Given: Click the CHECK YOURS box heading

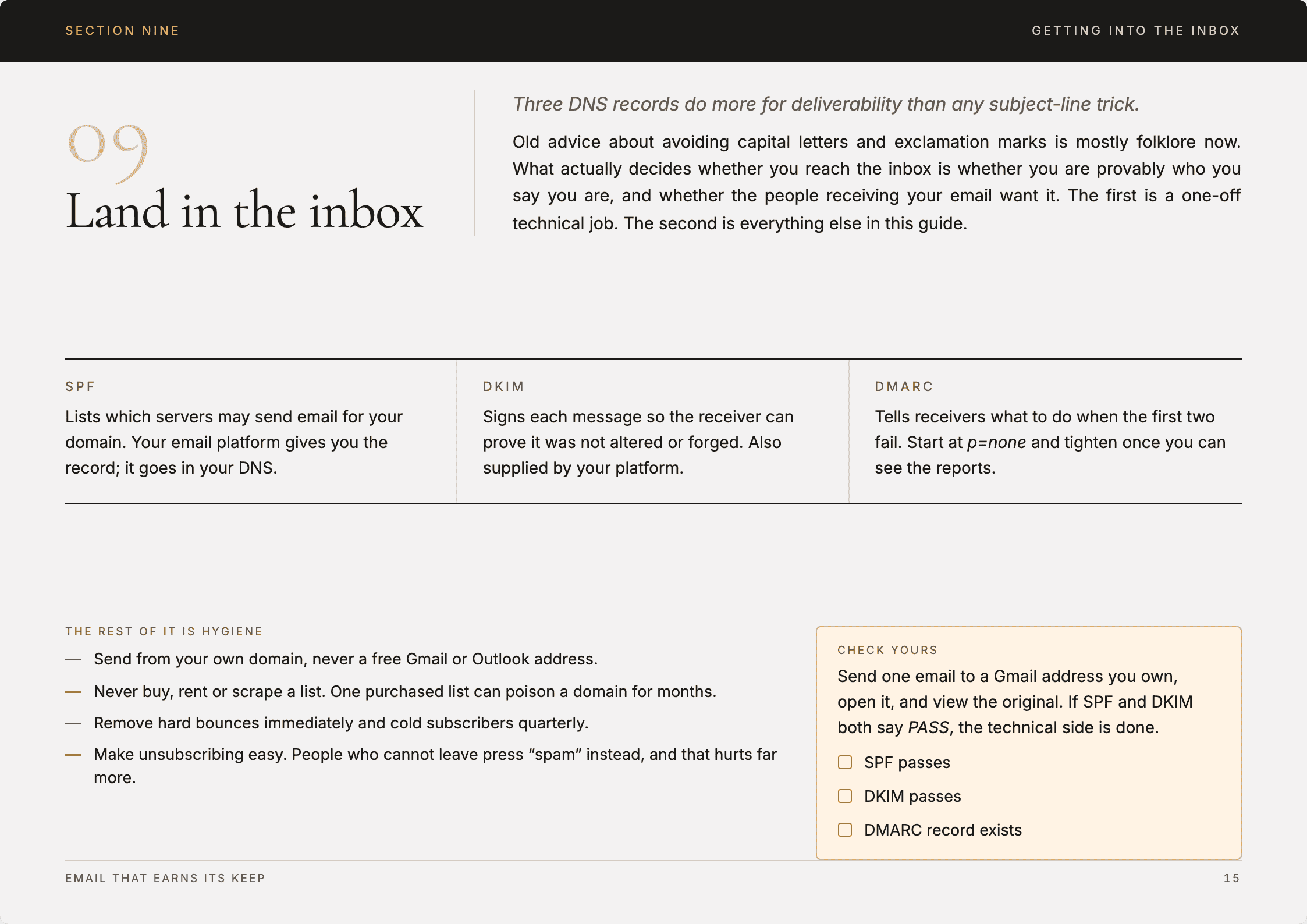Looking at the screenshot, I should 887,650.
